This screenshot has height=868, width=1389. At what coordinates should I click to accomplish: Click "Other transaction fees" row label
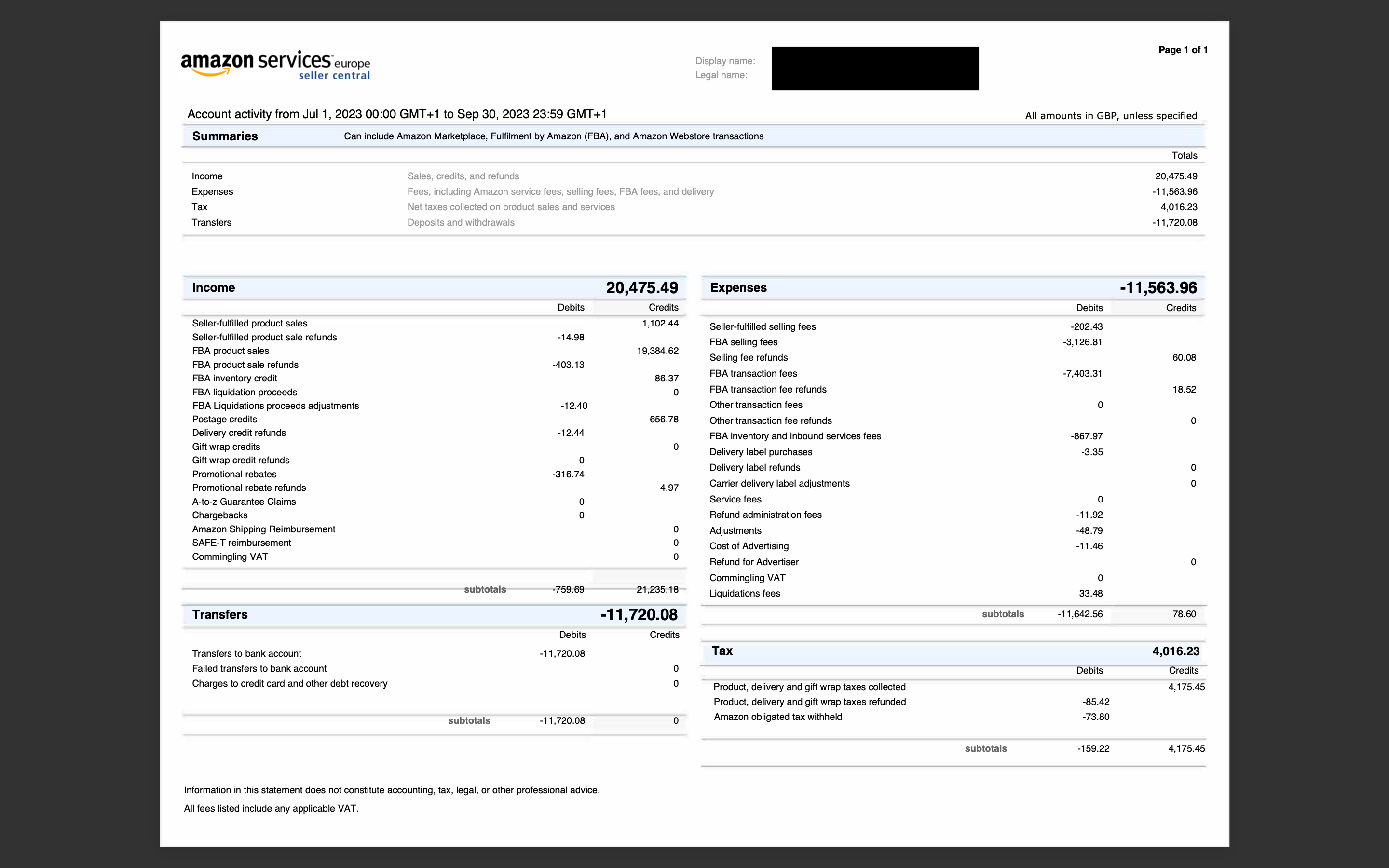(x=756, y=405)
